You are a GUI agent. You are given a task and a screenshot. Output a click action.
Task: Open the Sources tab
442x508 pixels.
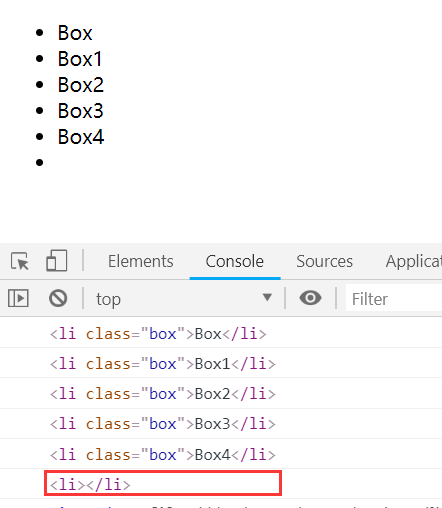pyautogui.click(x=324, y=261)
